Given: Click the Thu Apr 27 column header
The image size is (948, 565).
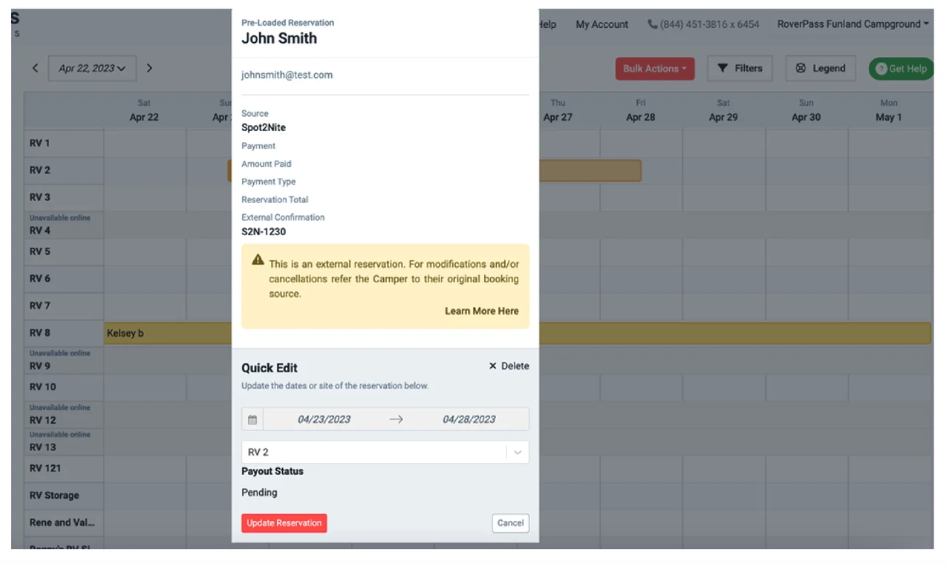Looking at the screenshot, I should click(x=557, y=111).
